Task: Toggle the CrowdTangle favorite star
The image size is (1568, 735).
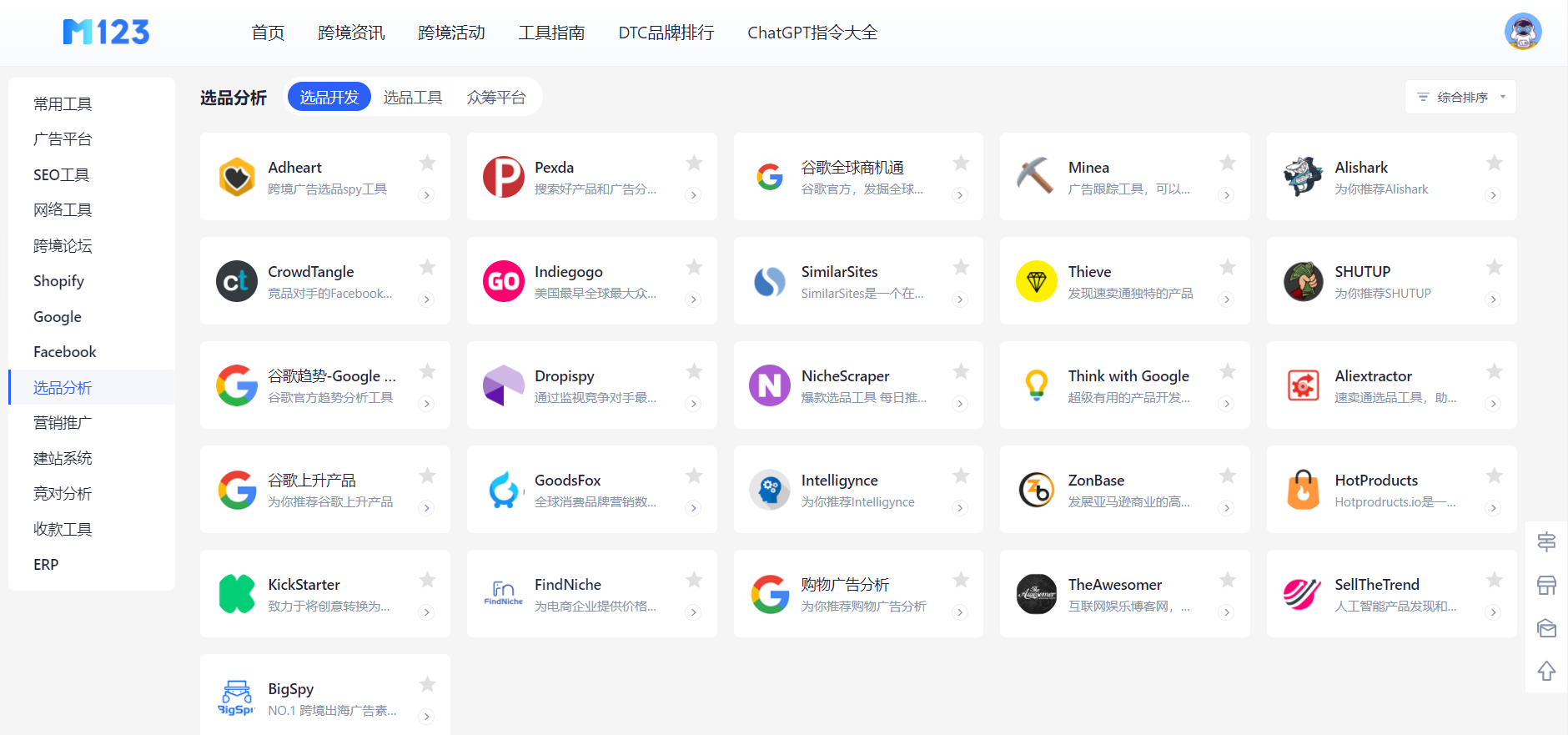Action: (427, 267)
